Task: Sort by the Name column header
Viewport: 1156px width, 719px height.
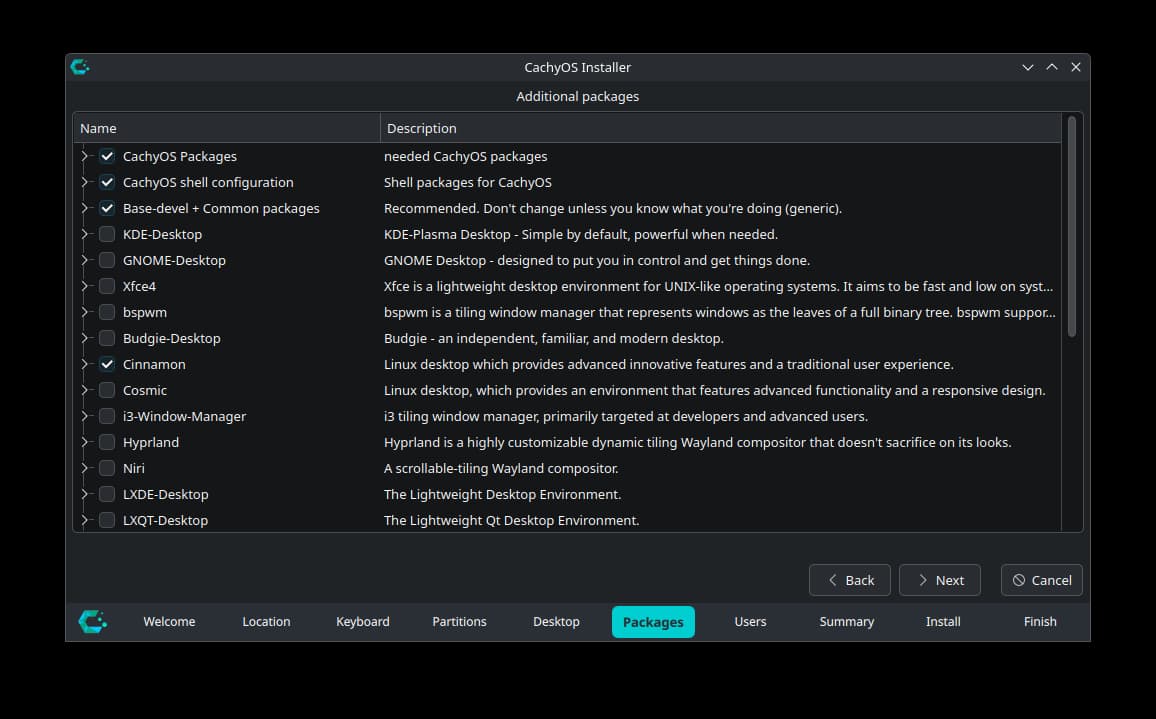Action: click(226, 128)
